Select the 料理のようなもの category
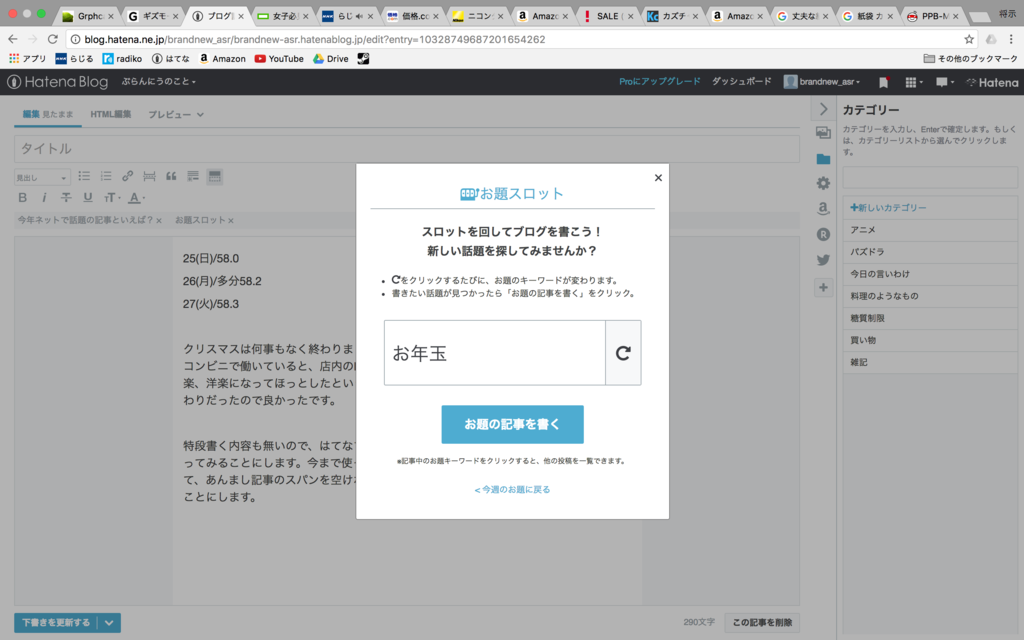The height and width of the screenshot is (640, 1024). click(930, 296)
